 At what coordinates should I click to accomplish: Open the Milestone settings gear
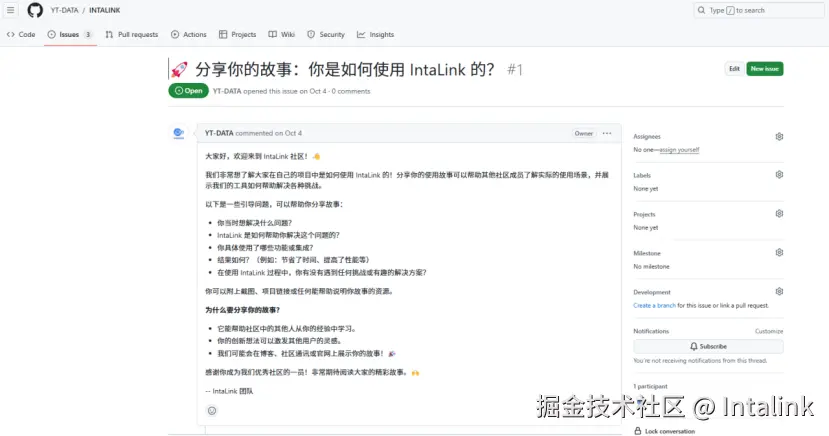pos(779,253)
